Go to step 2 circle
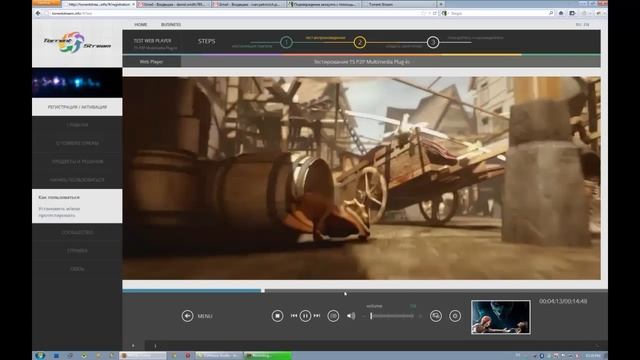The height and width of the screenshot is (360, 640). tap(360, 42)
